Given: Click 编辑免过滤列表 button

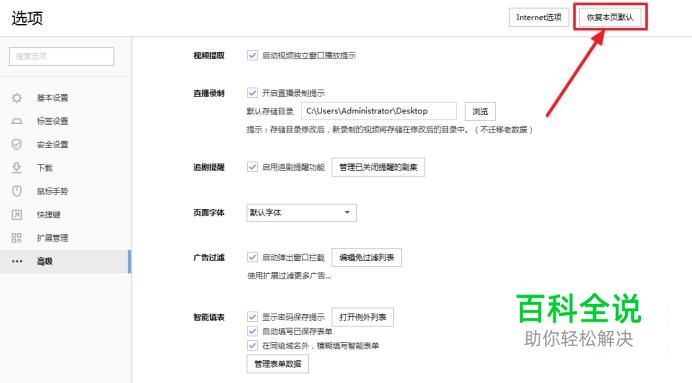Looking at the screenshot, I should pyautogui.click(x=367, y=257).
